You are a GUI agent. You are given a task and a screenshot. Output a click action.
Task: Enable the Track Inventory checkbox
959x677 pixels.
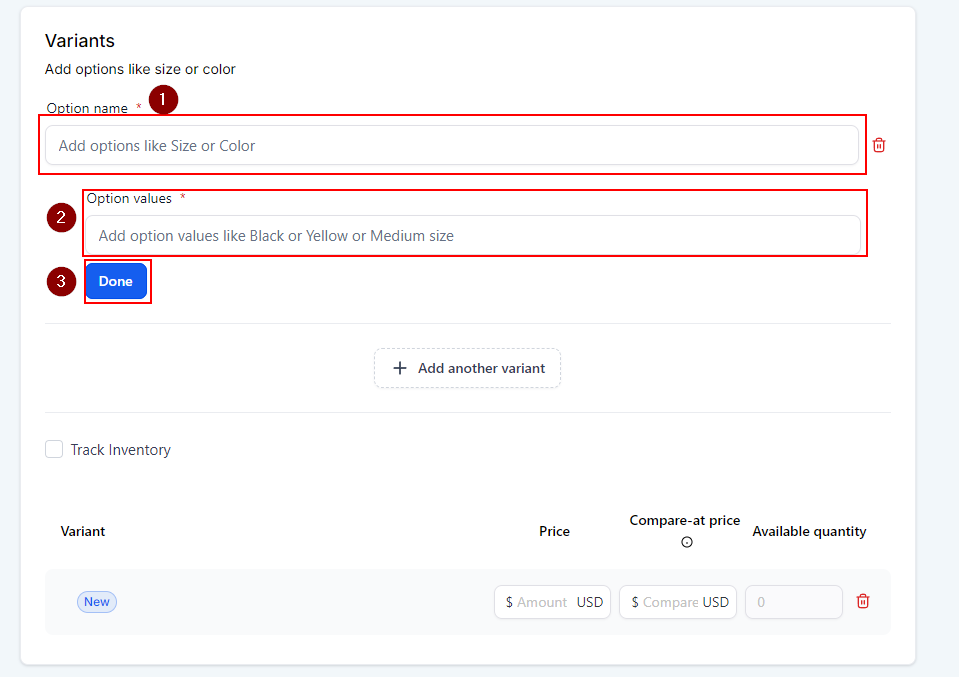(x=54, y=450)
